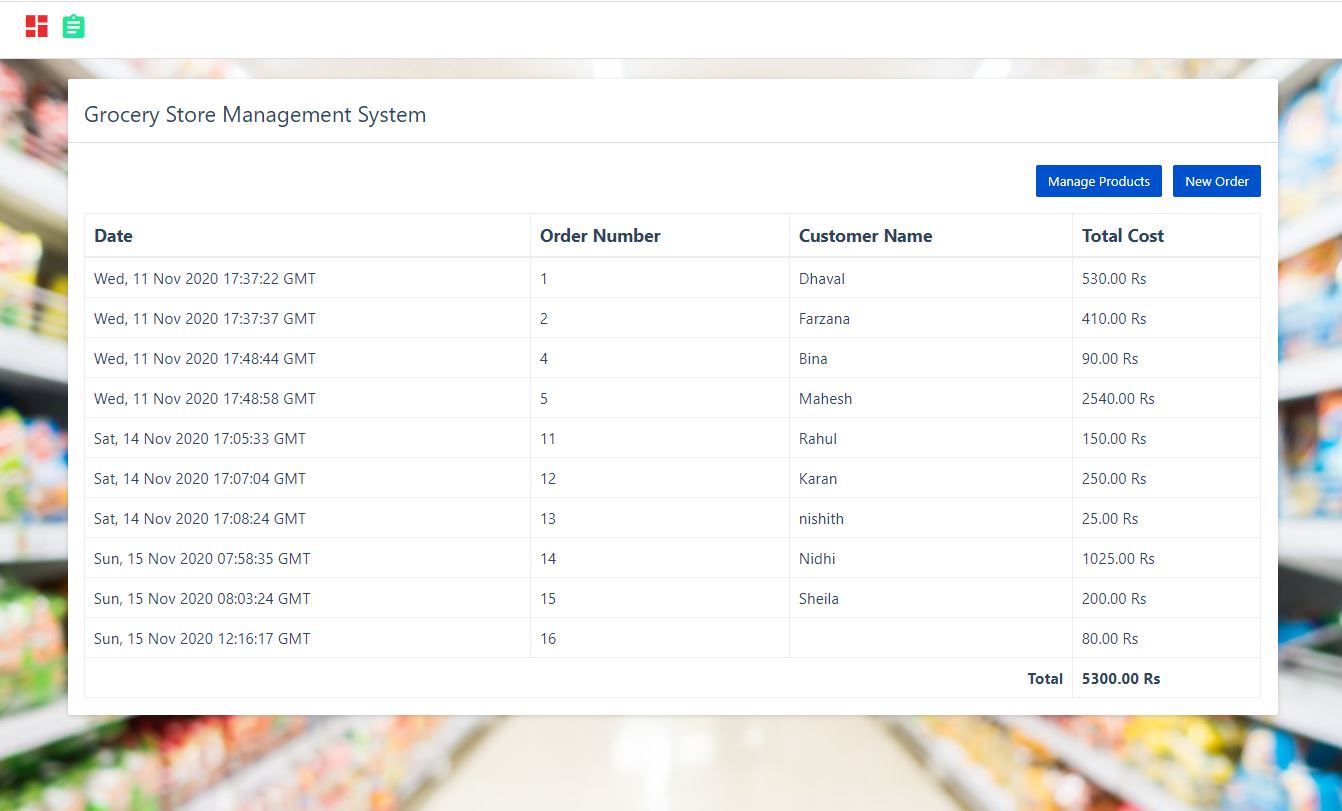The image size is (1342, 811).
Task: Click customer name Nidhi
Action: coord(817,559)
